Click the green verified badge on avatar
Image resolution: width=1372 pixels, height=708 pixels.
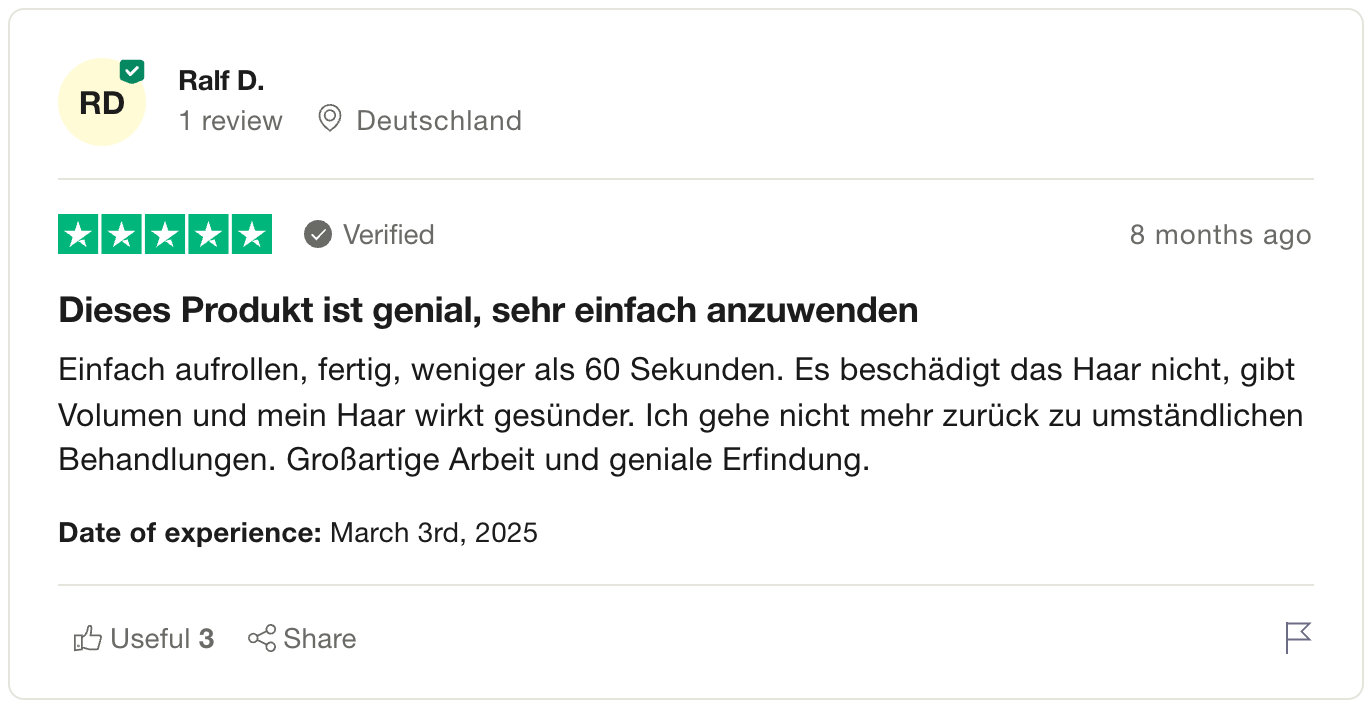[x=132, y=71]
